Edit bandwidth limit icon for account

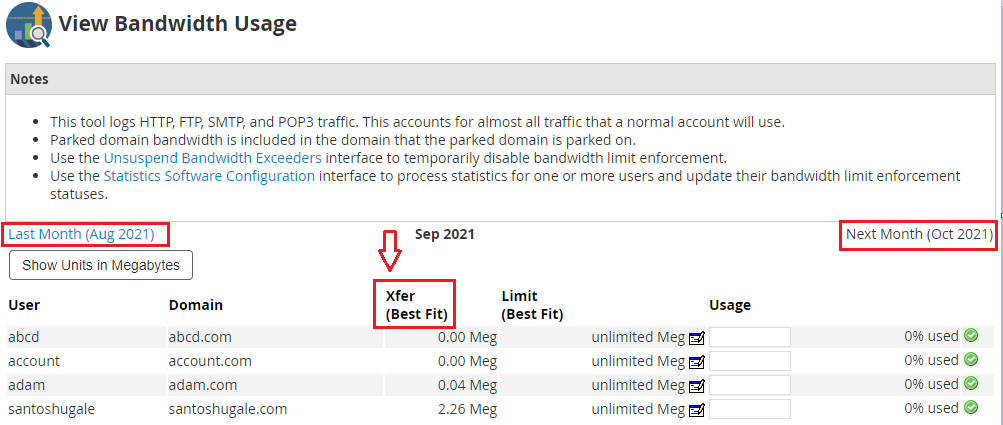tap(697, 362)
